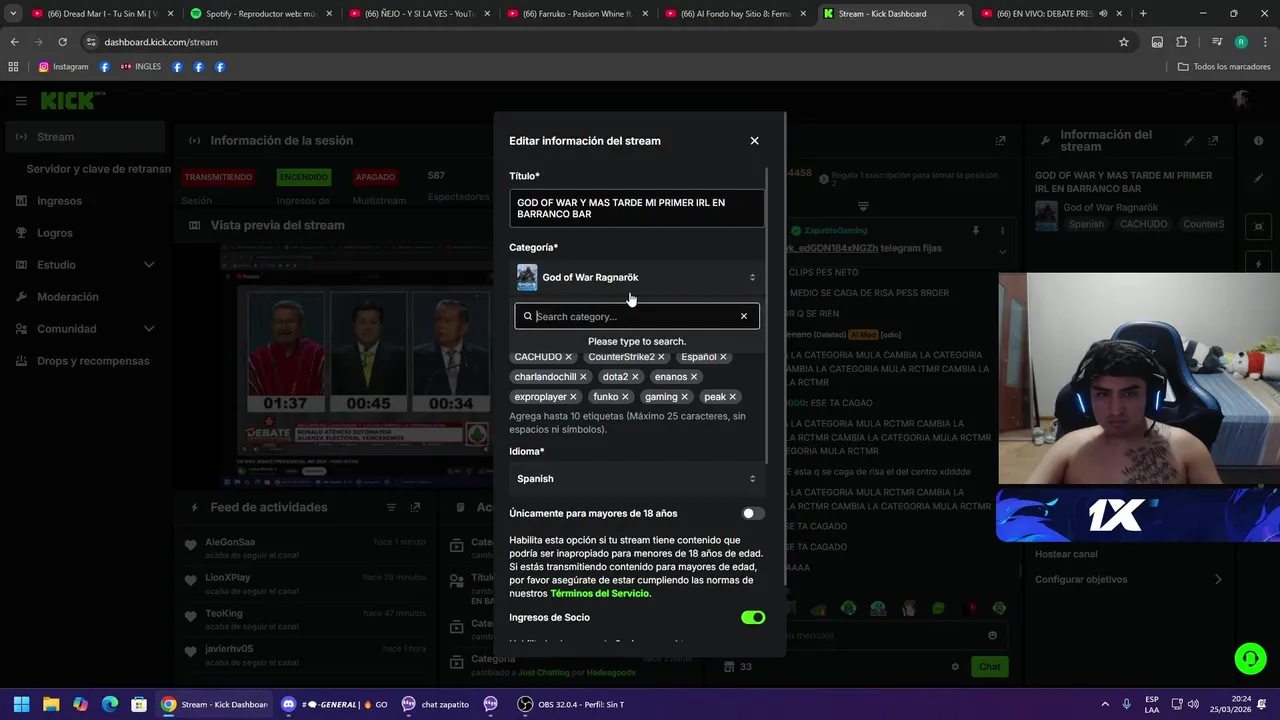Pop out Información del stream panel

[x=1213, y=141]
